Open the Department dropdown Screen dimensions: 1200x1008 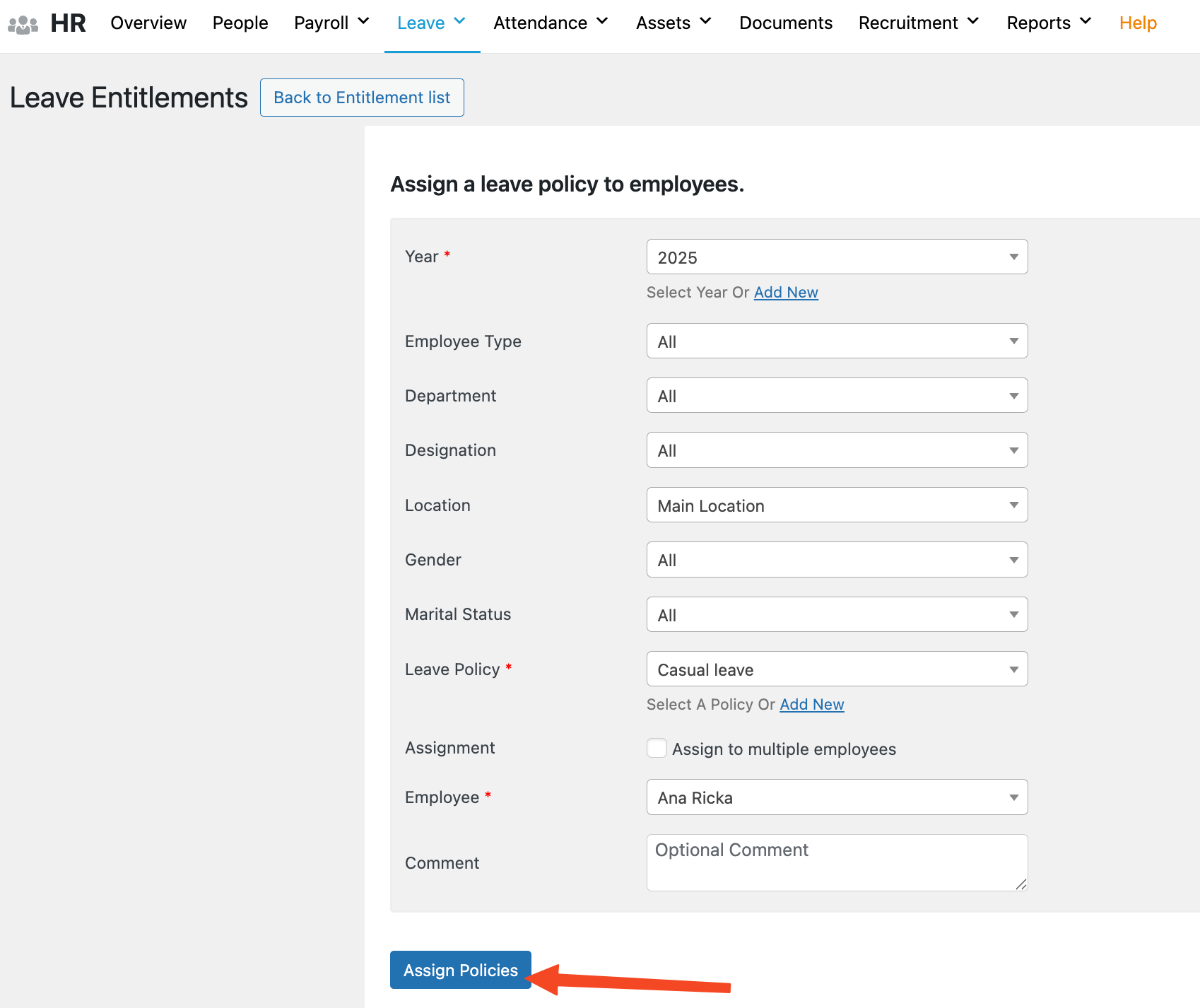(x=836, y=396)
